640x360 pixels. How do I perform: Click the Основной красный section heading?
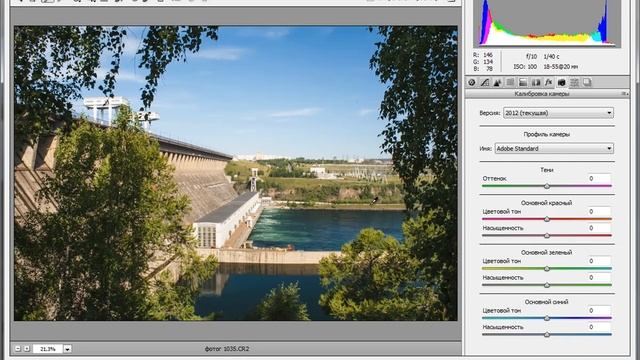point(547,203)
